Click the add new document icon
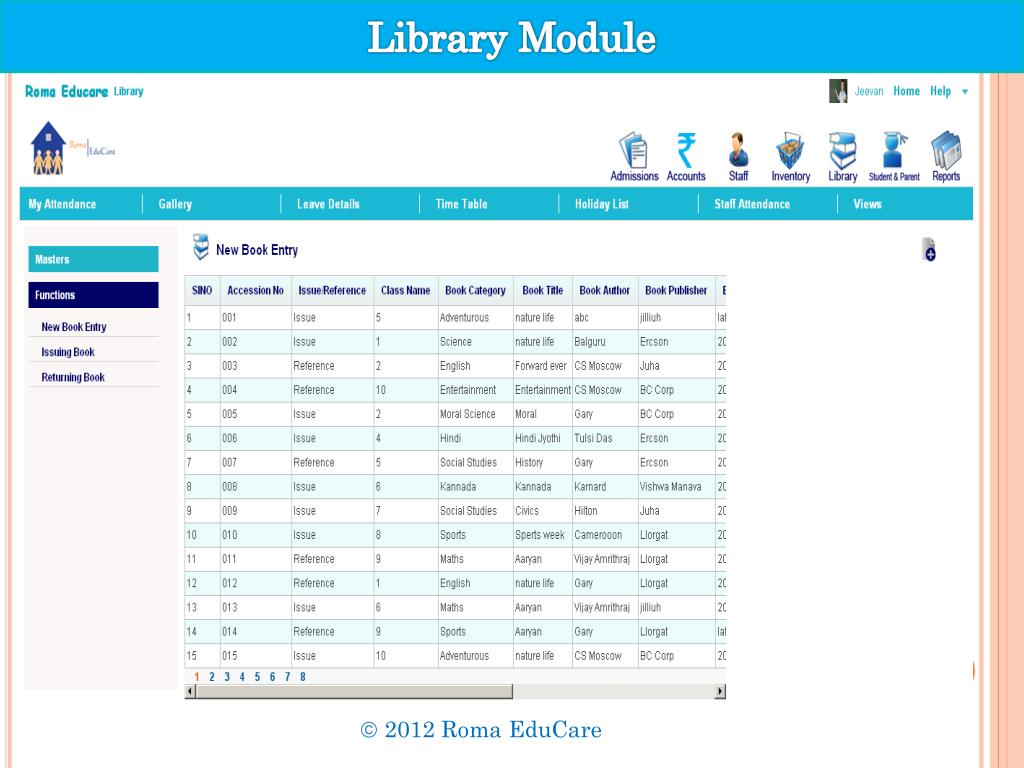Viewport: 1024px width, 768px height. click(x=929, y=249)
